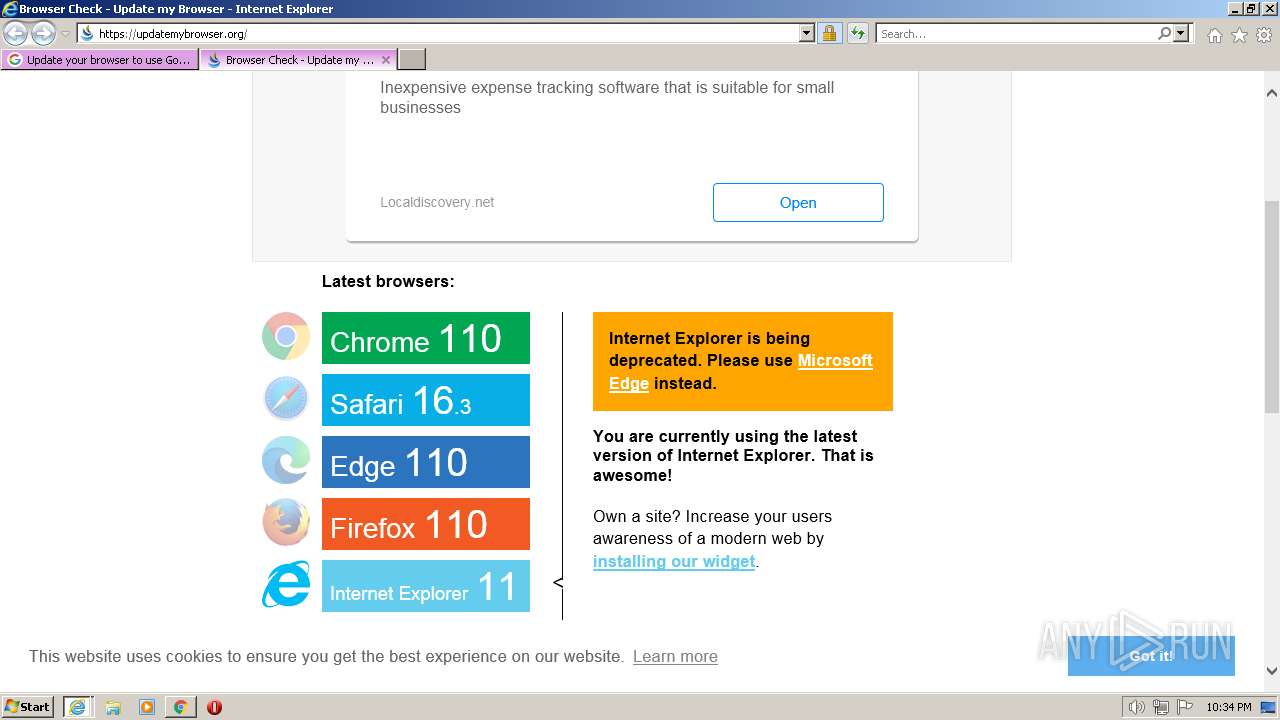Screen dimensions: 1280x720
Task: Click the red stop-sign taskbar icon
Action: tap(214, 707)
